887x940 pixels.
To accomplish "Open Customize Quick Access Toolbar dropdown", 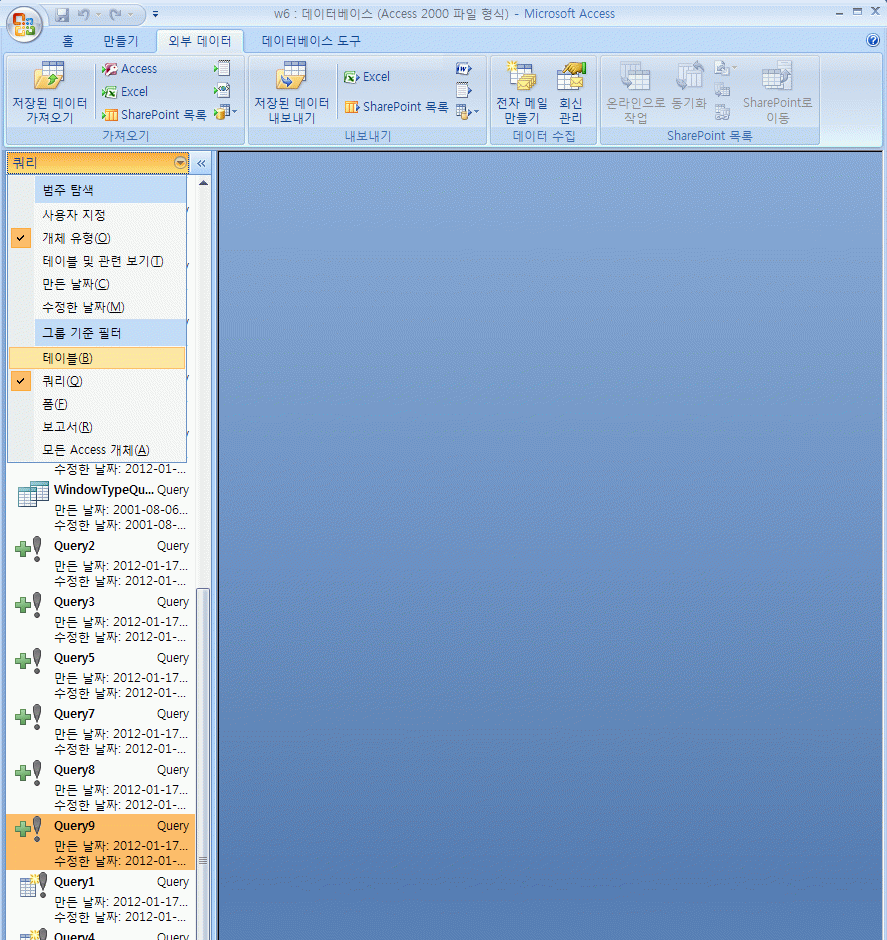I will pyautogui.click(x=156, y=15).
